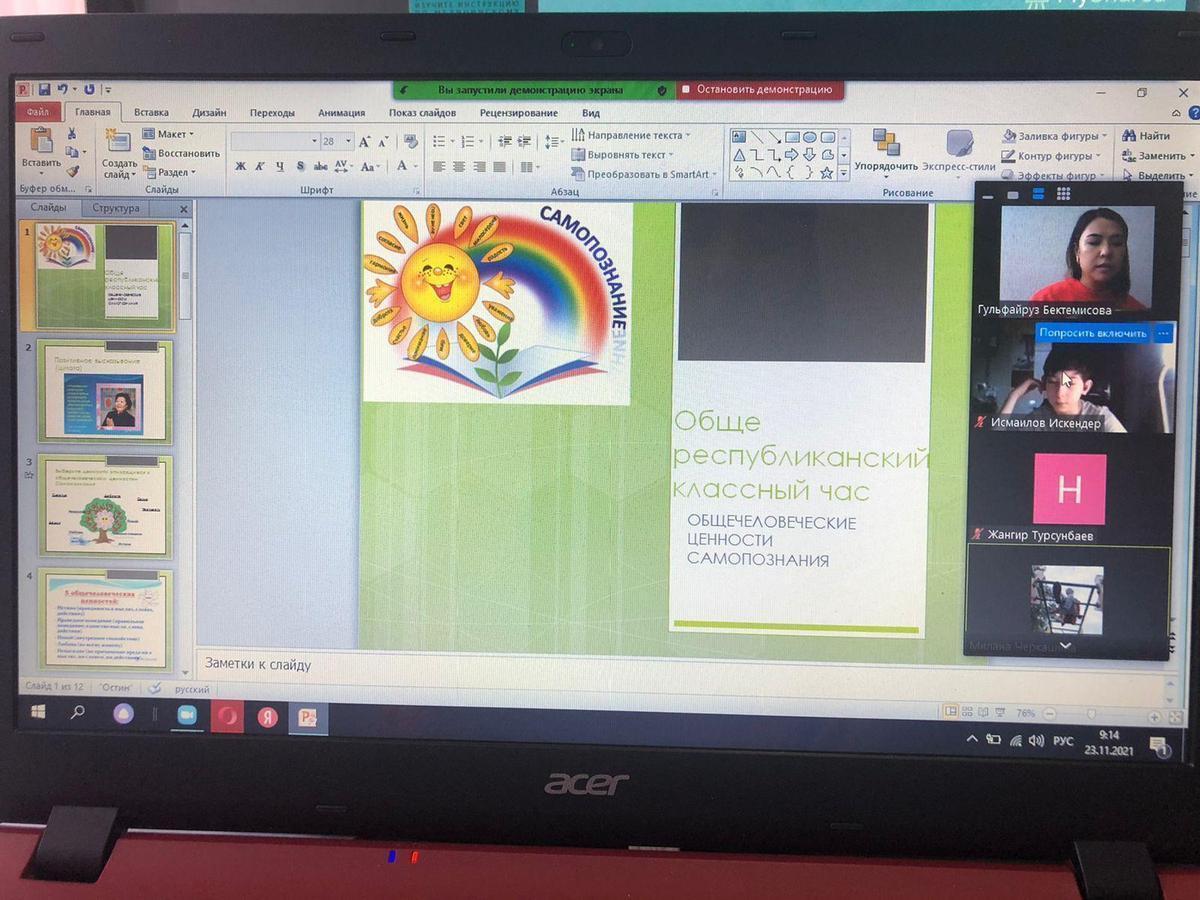Click the Попросить включить button

pyautogui.click(x=1091, y=333)
